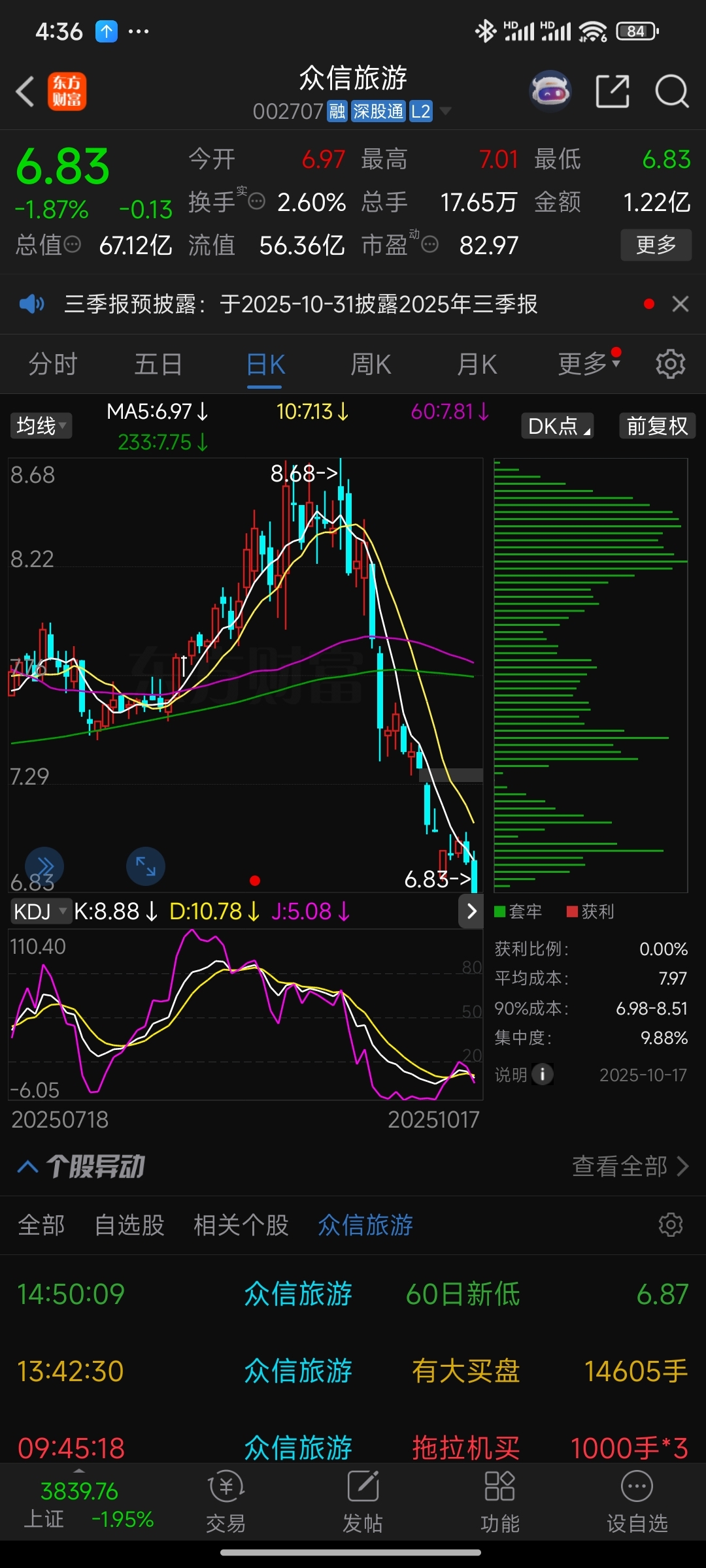Viewport: 706px width, 1568px height.
Task: Tap the 60:7.81 moving average label
Action: pyautogui.click(x=450, y=412)
